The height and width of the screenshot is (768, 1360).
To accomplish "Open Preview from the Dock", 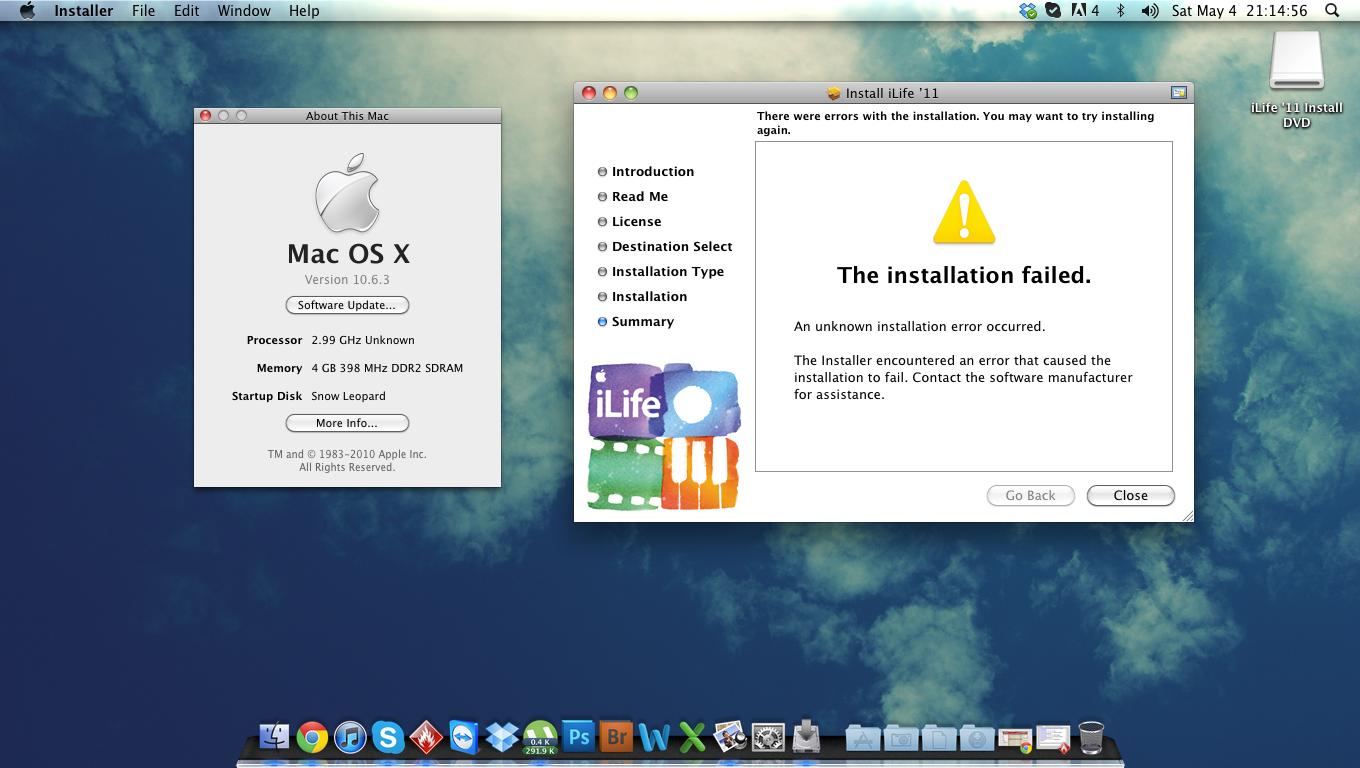I will tap(730, 737).
